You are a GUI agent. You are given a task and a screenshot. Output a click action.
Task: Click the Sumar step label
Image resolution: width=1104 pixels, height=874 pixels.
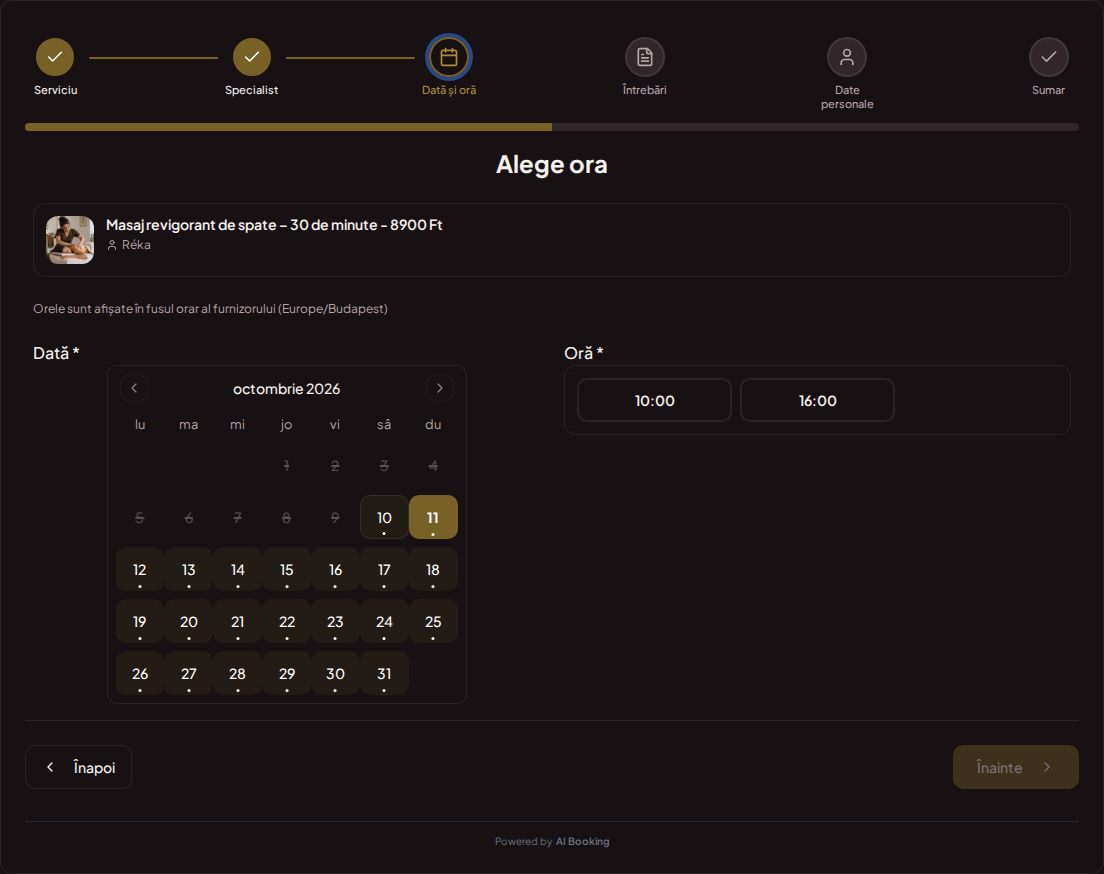(1048, 90)
